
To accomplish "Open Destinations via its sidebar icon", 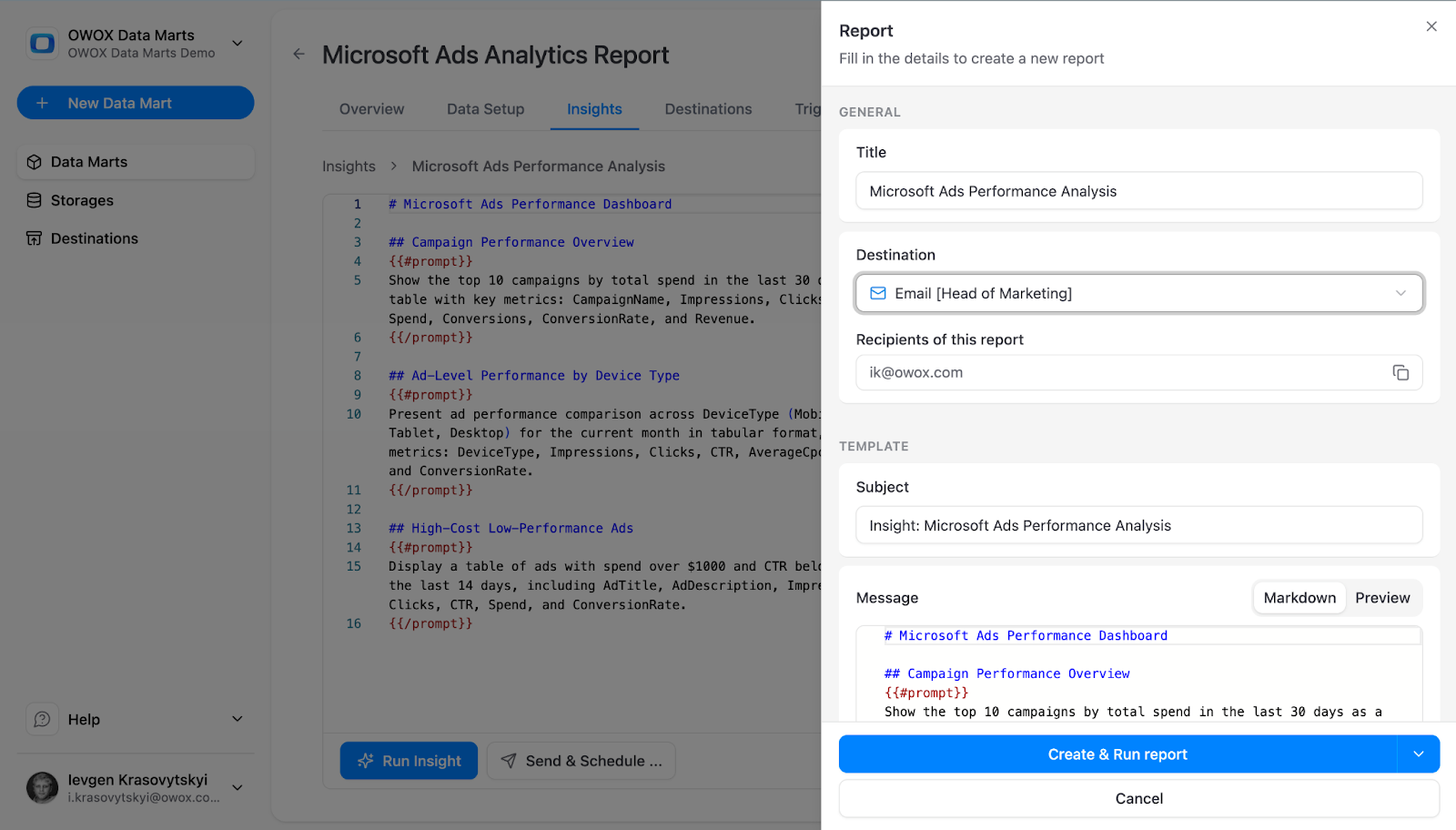I will (x=34, y=238).
